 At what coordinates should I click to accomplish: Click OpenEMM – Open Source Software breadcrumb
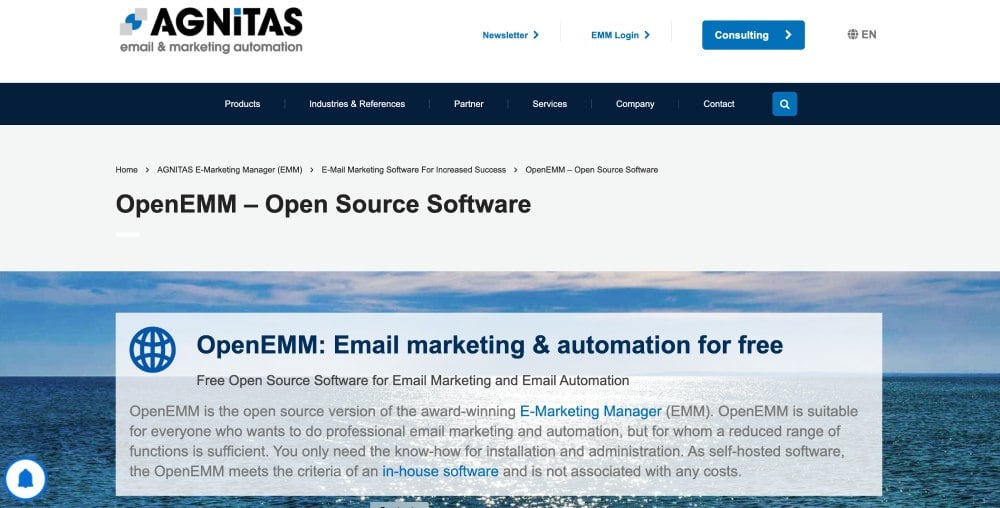pyautogui.click(x=592, y=170)
